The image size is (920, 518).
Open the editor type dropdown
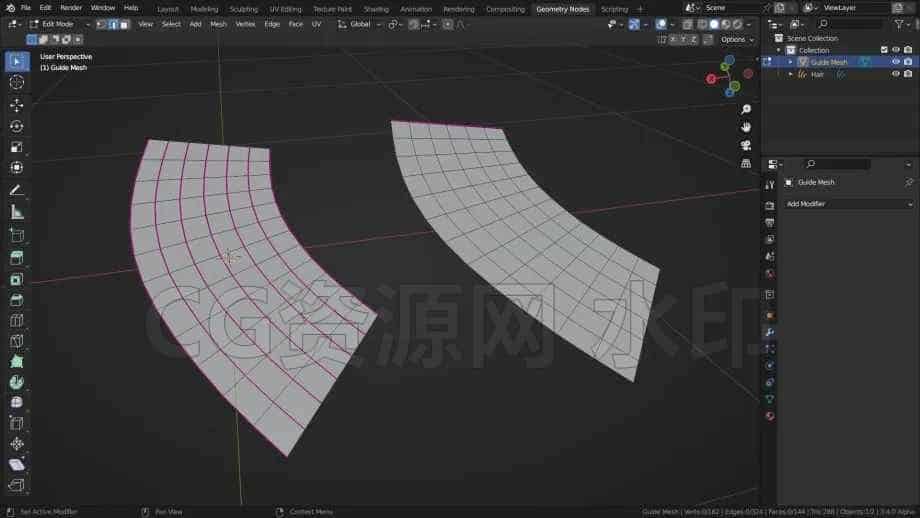pyautogui.click(x=15, y=25)
